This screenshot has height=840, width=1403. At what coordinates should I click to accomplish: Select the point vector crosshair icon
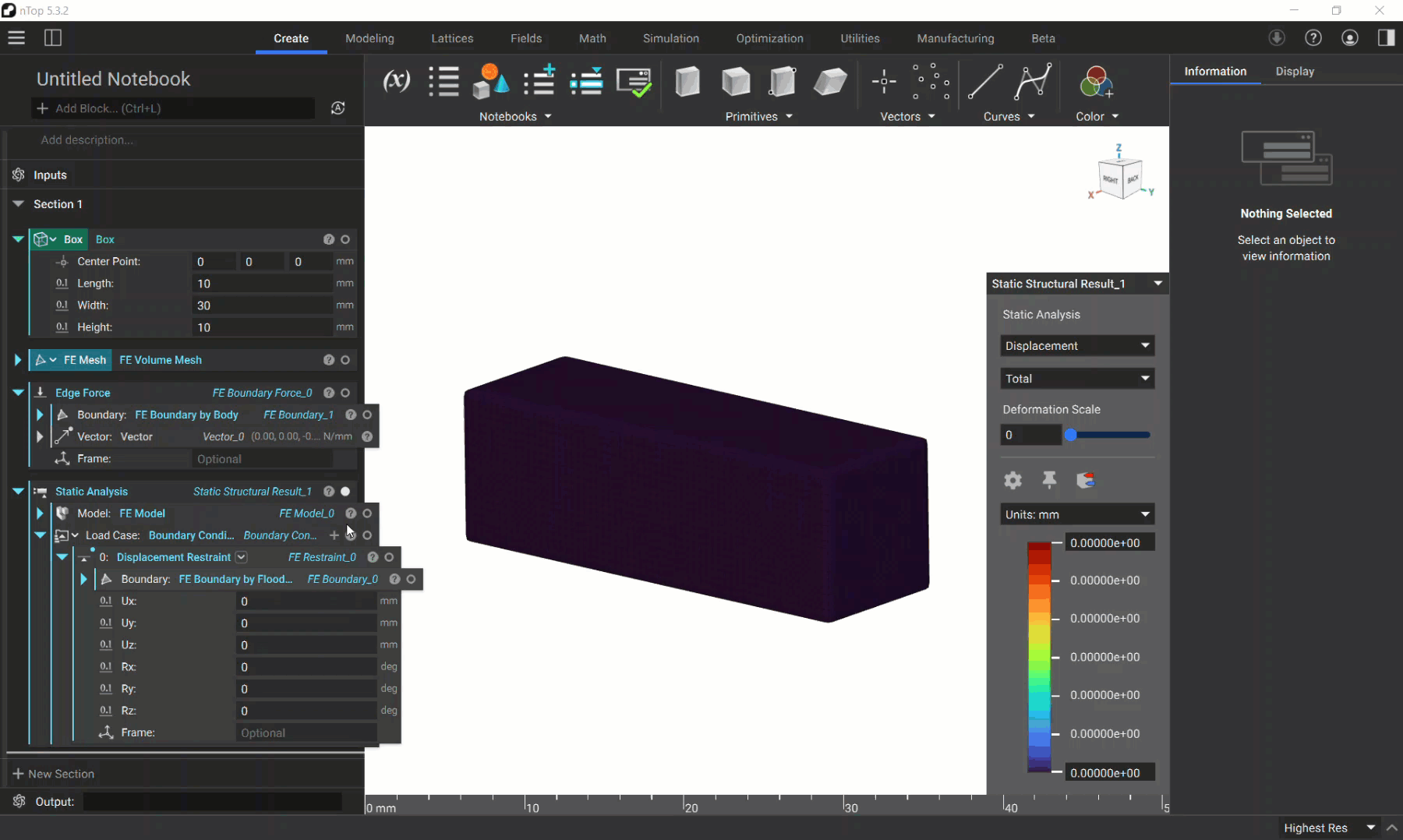click(884, 82)
